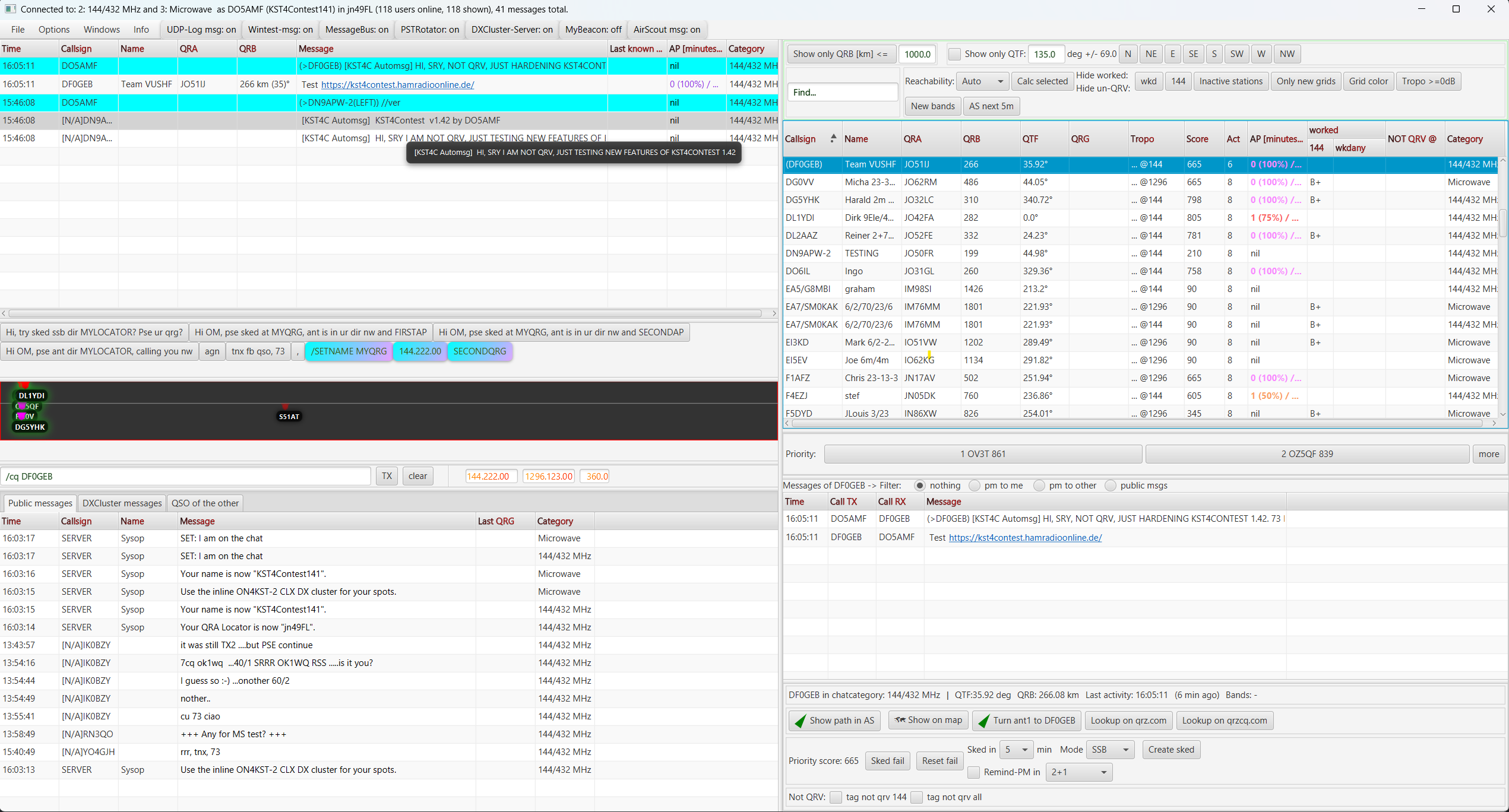Image resolution: width=1509 pixels, height=812 pixels.
Task: Click the airplane icon on Show on map
Action: tap(900, 720)
